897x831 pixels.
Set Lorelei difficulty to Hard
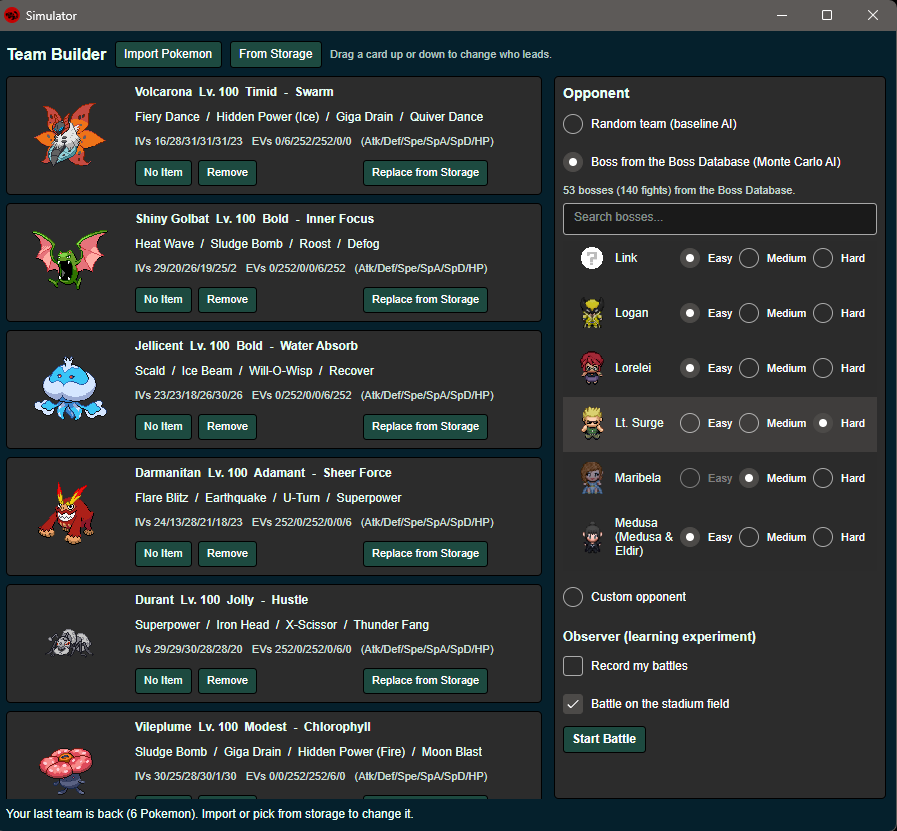pyautogui.click(x=823, y=368)
